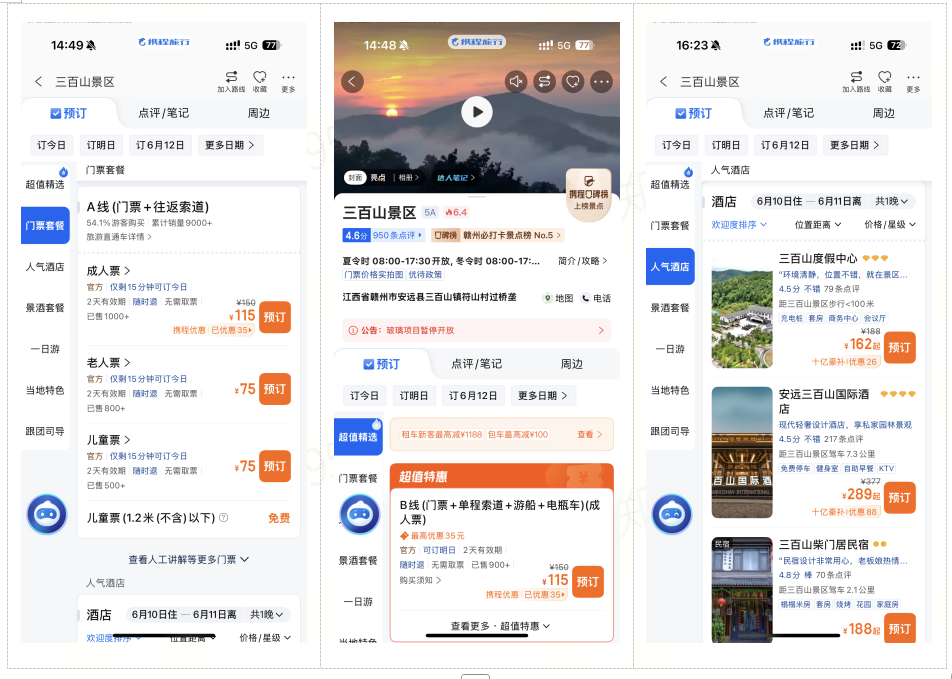Tap question mark beside 儿童票(1.2米)

click(223, 517)
